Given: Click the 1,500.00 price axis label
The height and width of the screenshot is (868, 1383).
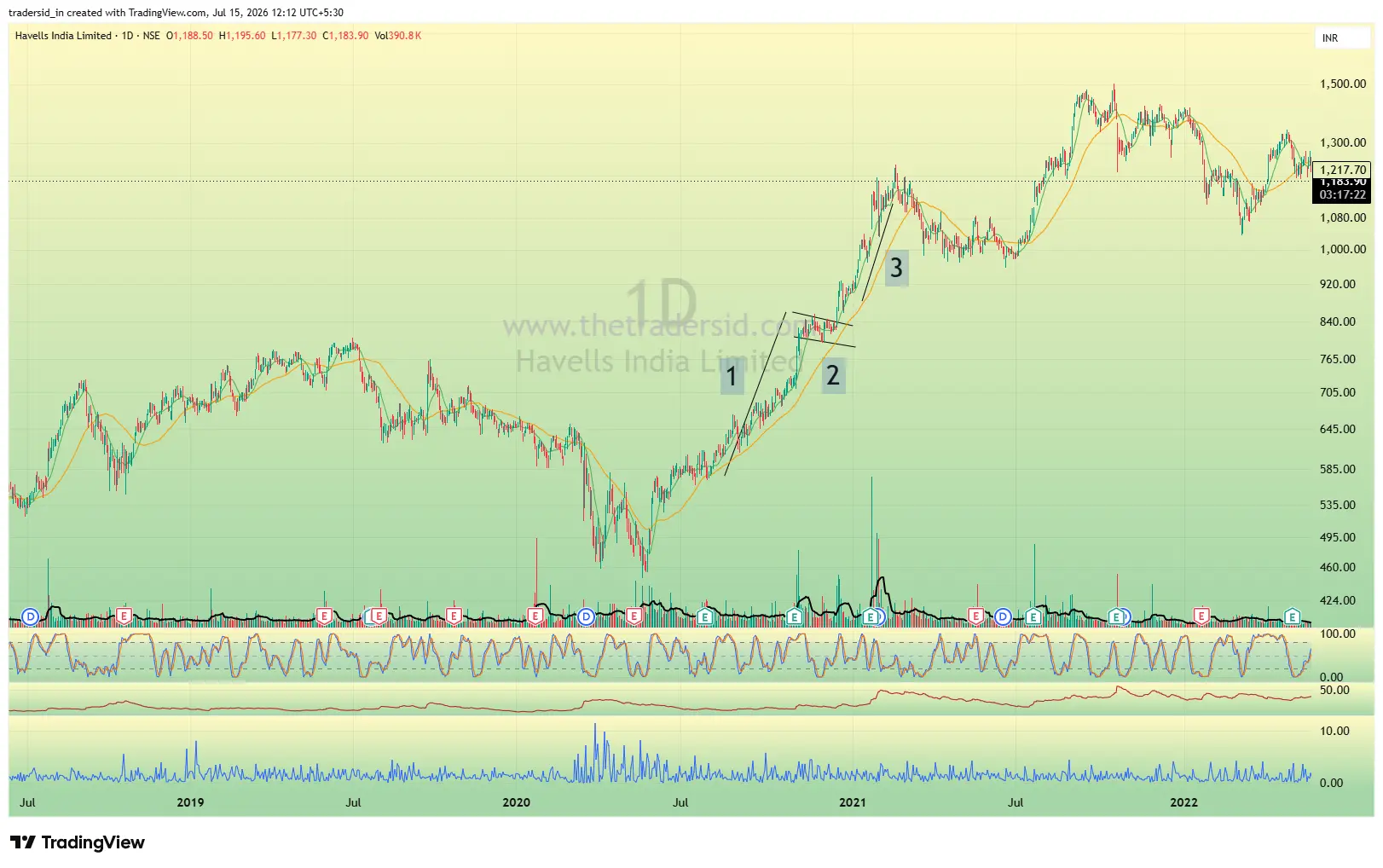Looking at the screenshot, I should [x=1342, y=84].
